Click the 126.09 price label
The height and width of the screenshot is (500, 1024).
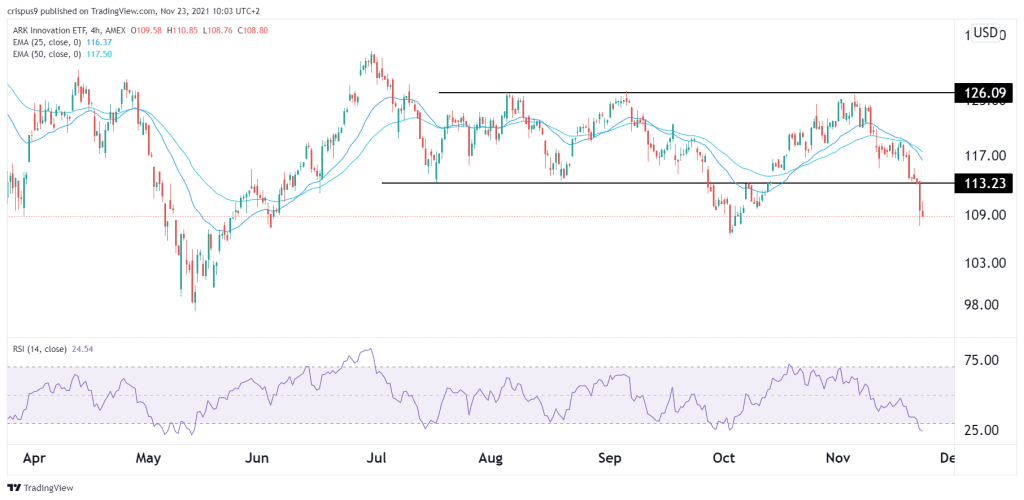pyautogui.click(x=984, y=93)
